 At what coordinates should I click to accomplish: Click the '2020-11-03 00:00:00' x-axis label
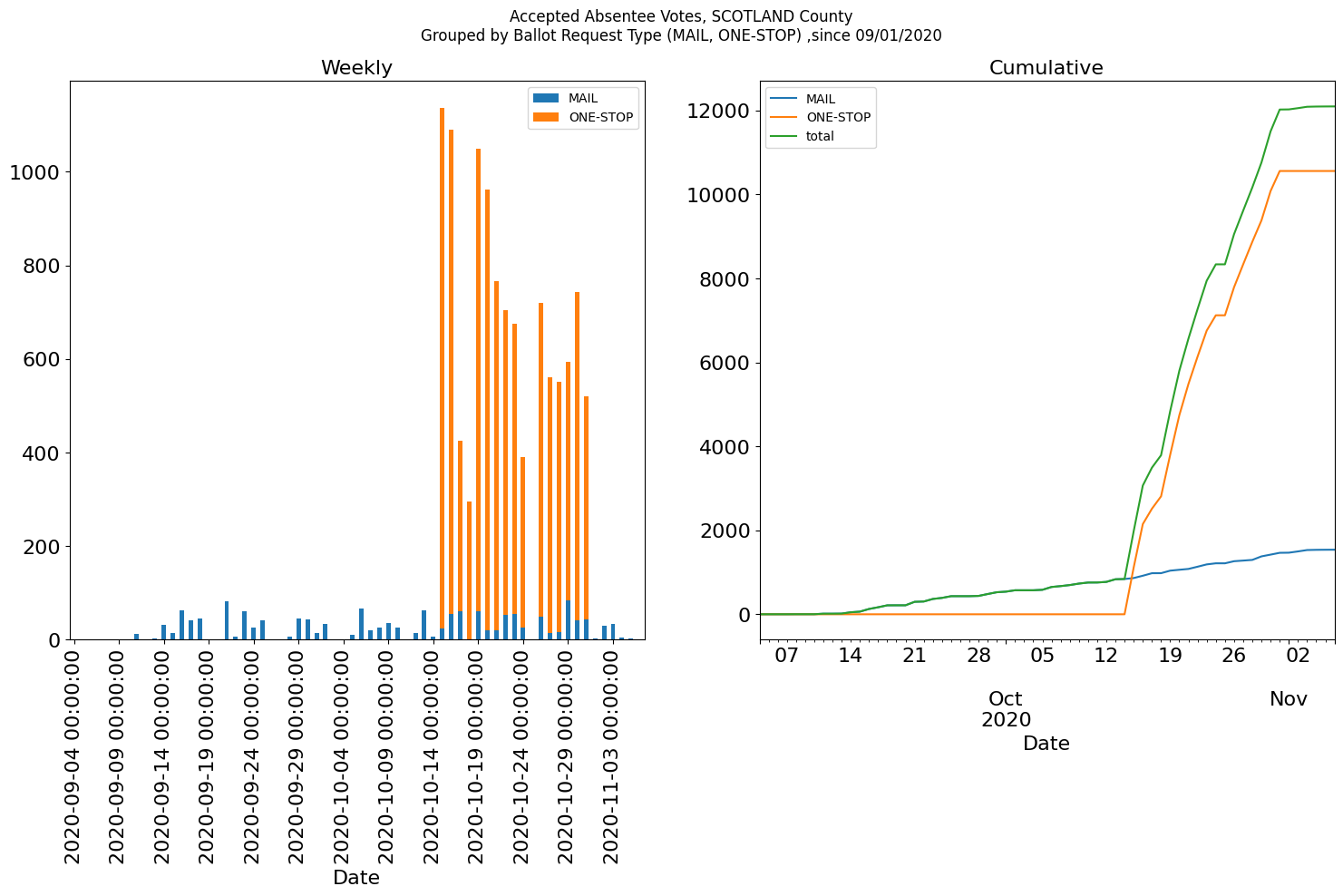tap(612, 755)
